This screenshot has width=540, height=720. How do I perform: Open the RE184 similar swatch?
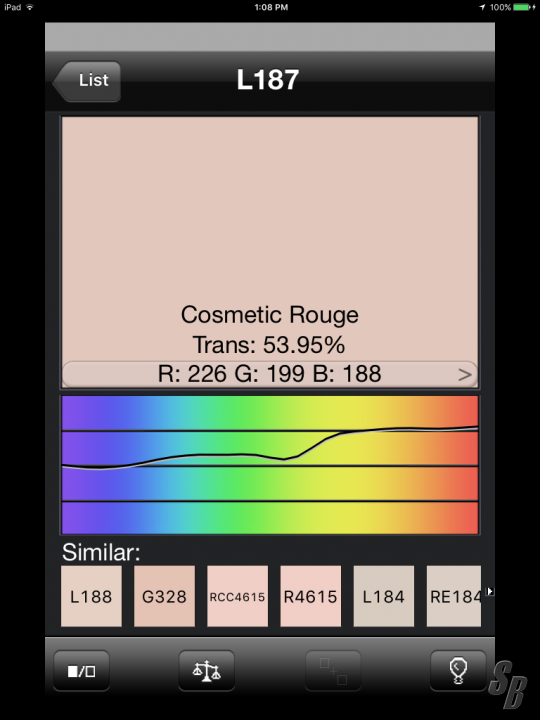tap(454, 596)
